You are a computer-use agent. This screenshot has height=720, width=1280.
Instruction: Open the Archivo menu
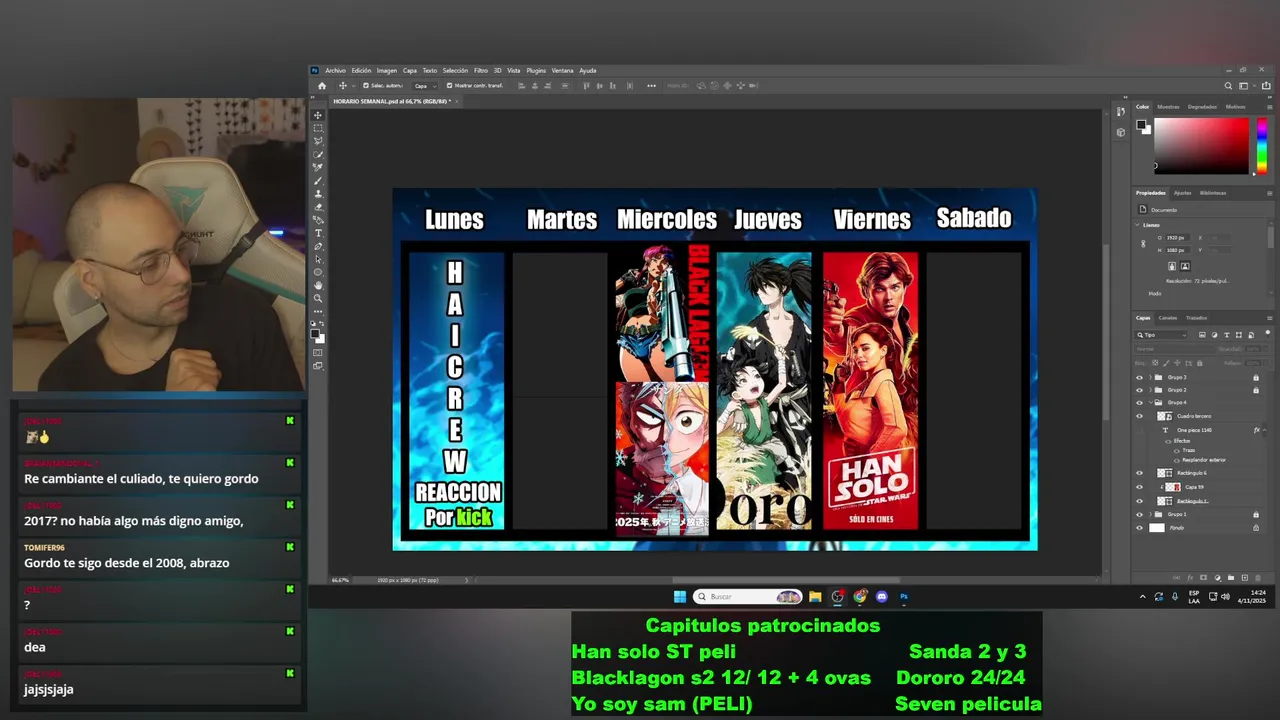pyautogui.click(x=335, y=71)
